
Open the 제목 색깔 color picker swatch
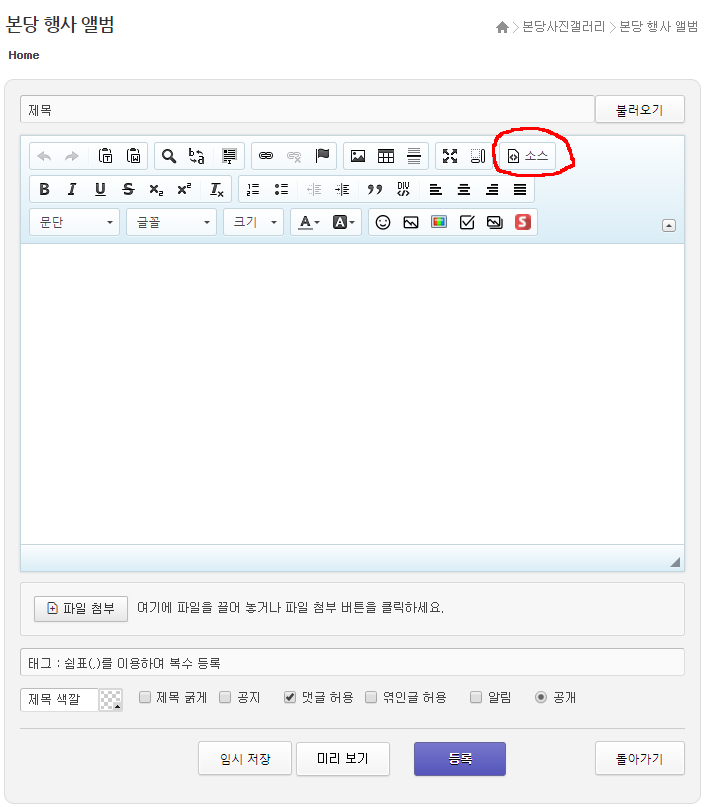coord(110,699)
